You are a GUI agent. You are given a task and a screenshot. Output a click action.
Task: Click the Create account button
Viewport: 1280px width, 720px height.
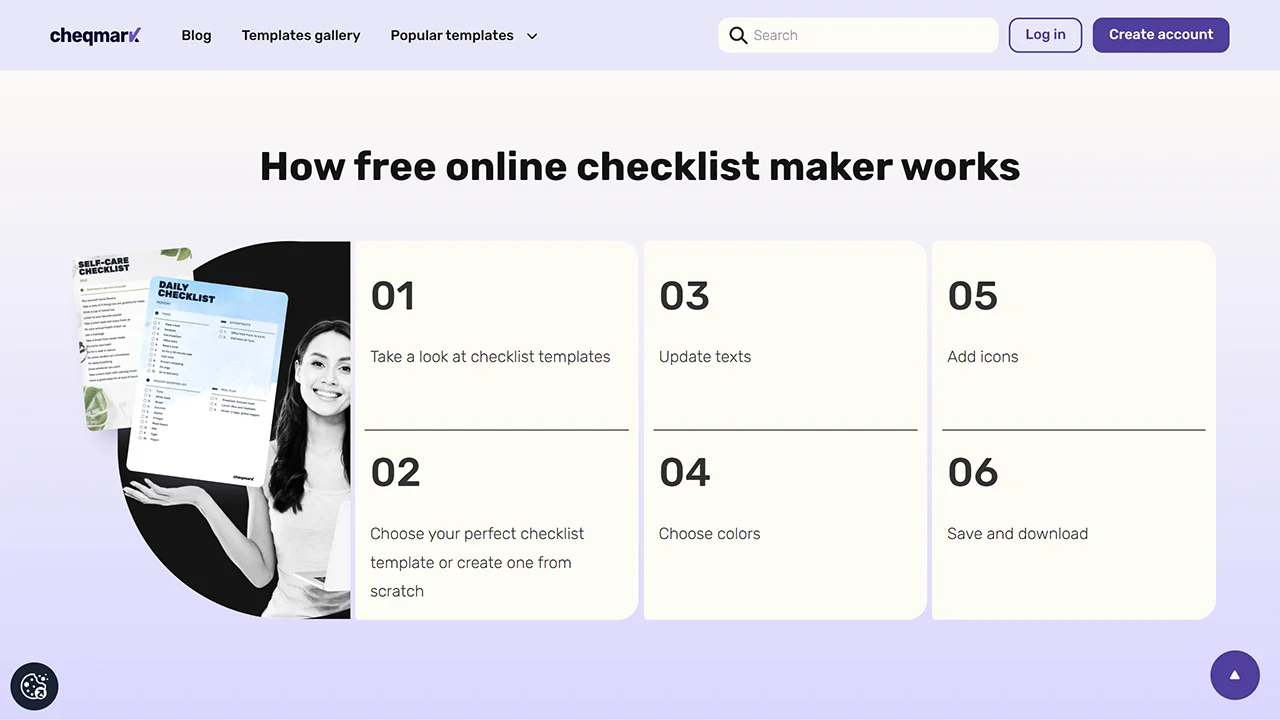(1161, 34)
